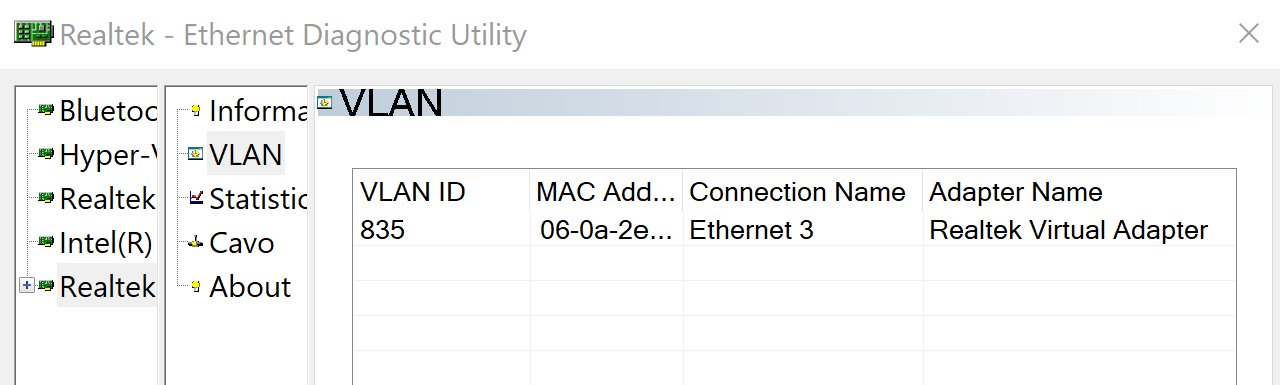Sort by the VLAN ID column header
The image size is (1280, 385).
pyautogui.click(x=441, y=191)
